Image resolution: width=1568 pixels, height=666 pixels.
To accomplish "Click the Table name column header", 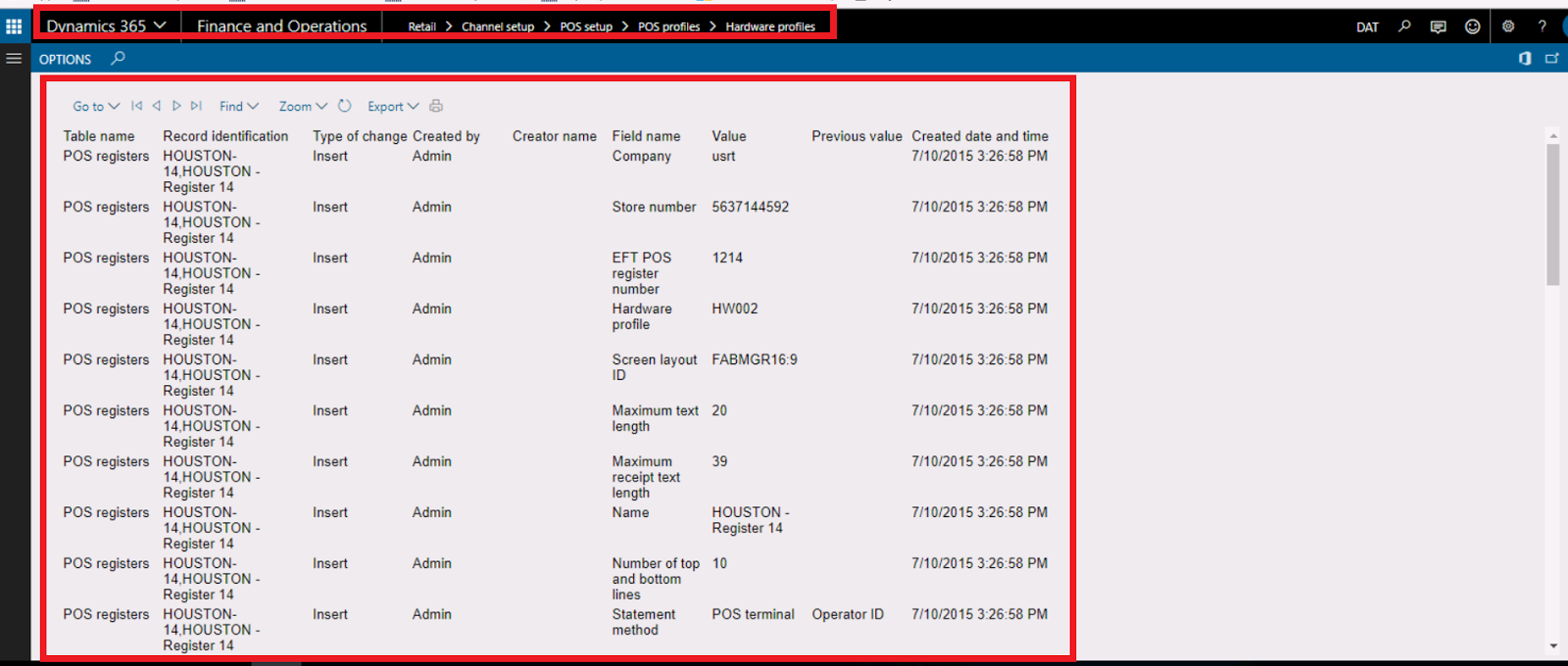I will pos(99,136).
